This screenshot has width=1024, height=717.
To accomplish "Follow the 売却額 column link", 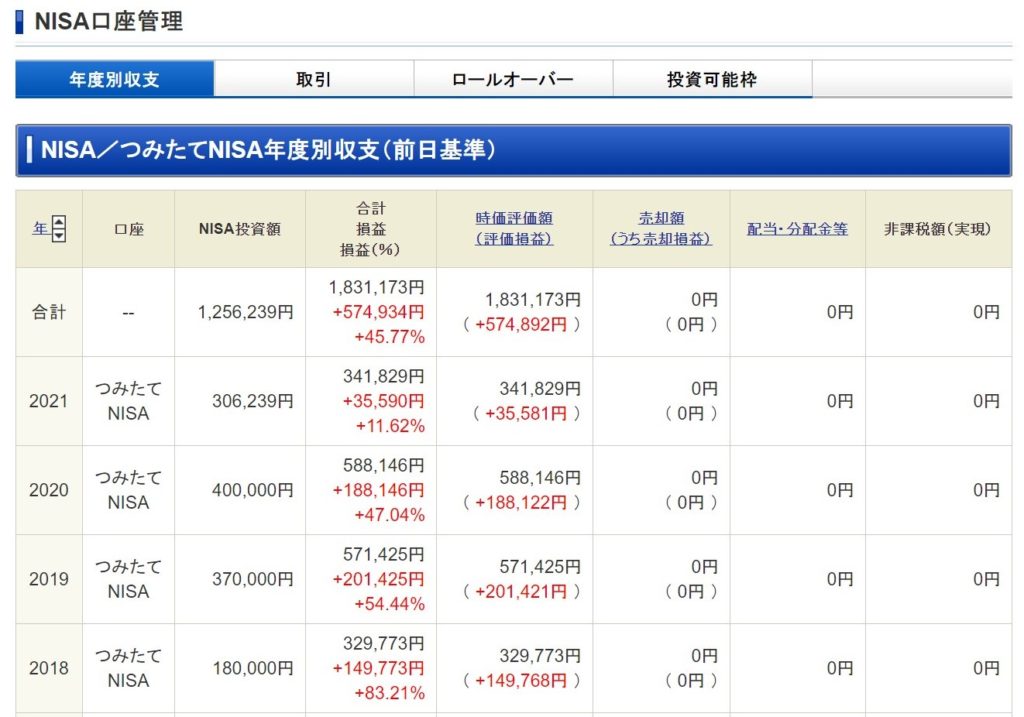I will click(x=661, y=218).
